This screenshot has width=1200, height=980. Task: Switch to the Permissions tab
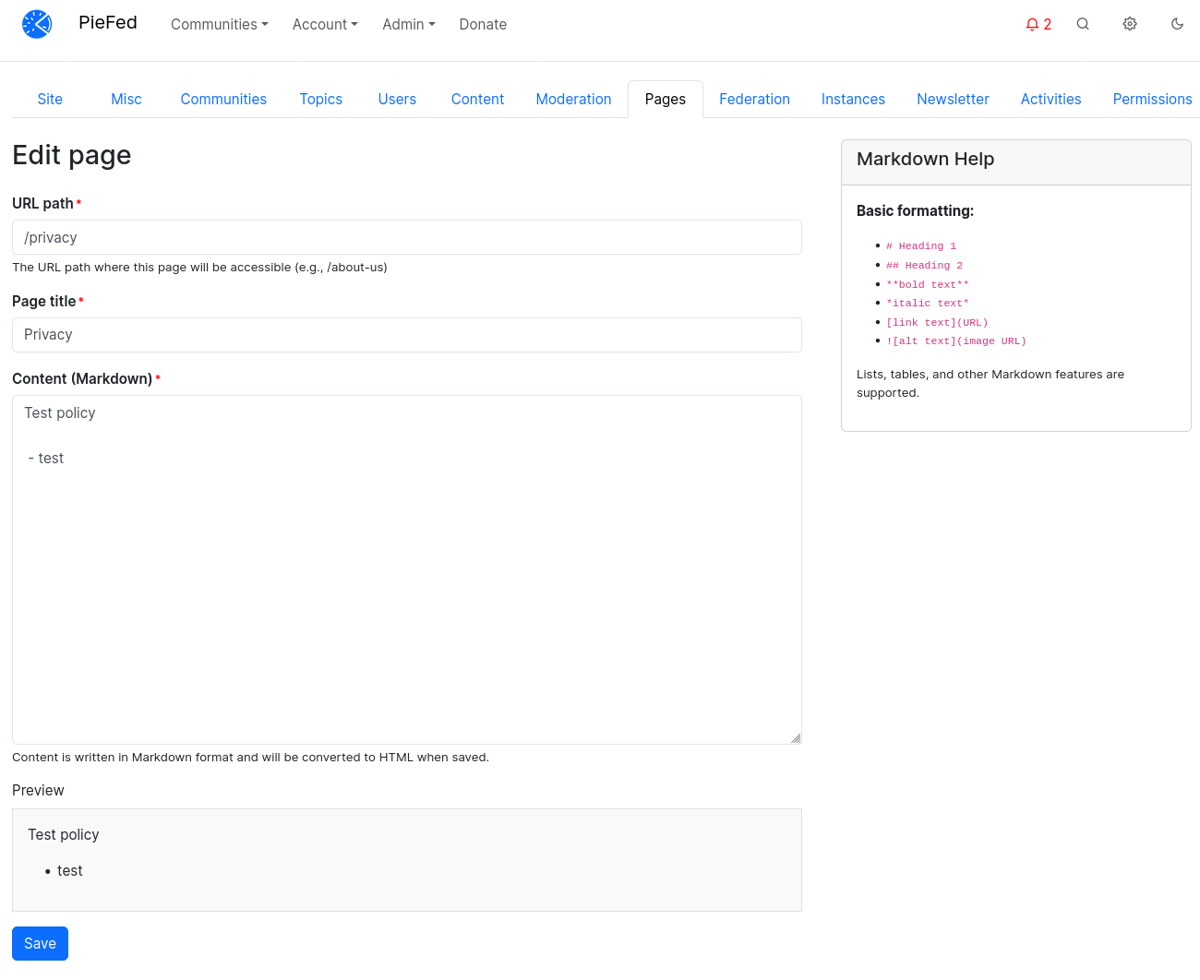pos(1152,99)
